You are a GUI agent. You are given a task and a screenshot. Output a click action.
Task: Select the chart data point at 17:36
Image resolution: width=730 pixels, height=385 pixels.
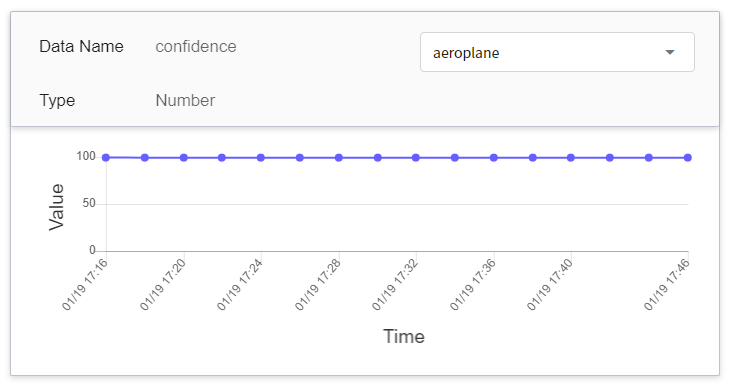[494, 158]
